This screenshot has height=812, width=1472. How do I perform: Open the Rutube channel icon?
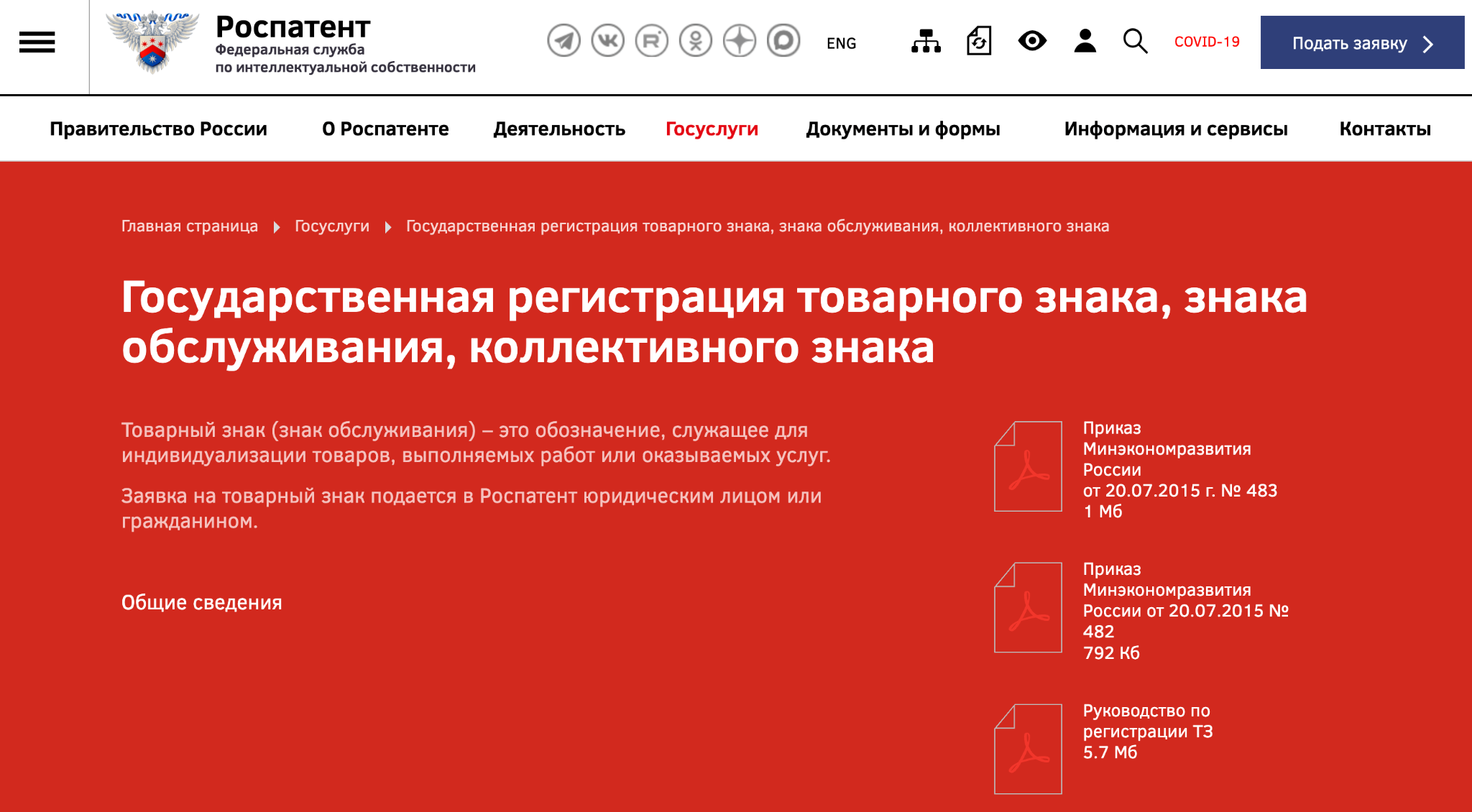click(x=651, y=41)
